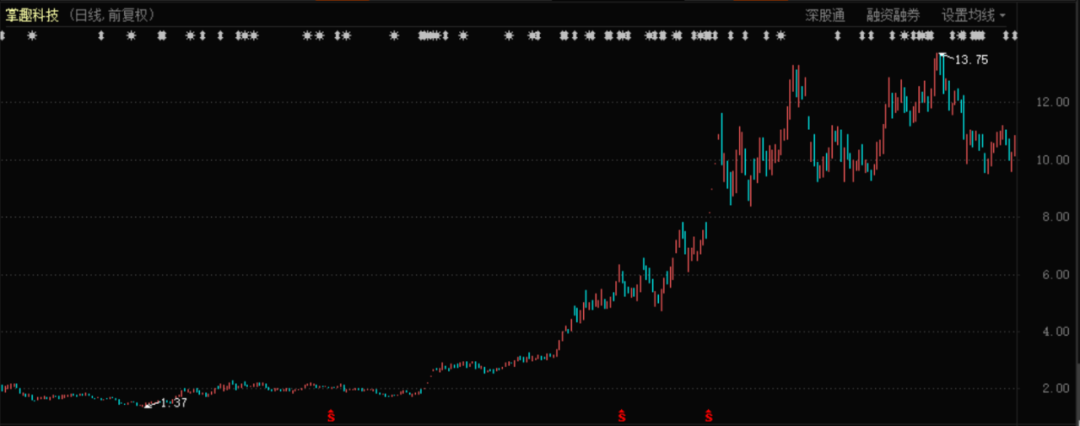Viewport: 1080px width, 426px height.
Task: Click the rightmost red $ marker at the chart bottom
Action: [x=709, y=413]
